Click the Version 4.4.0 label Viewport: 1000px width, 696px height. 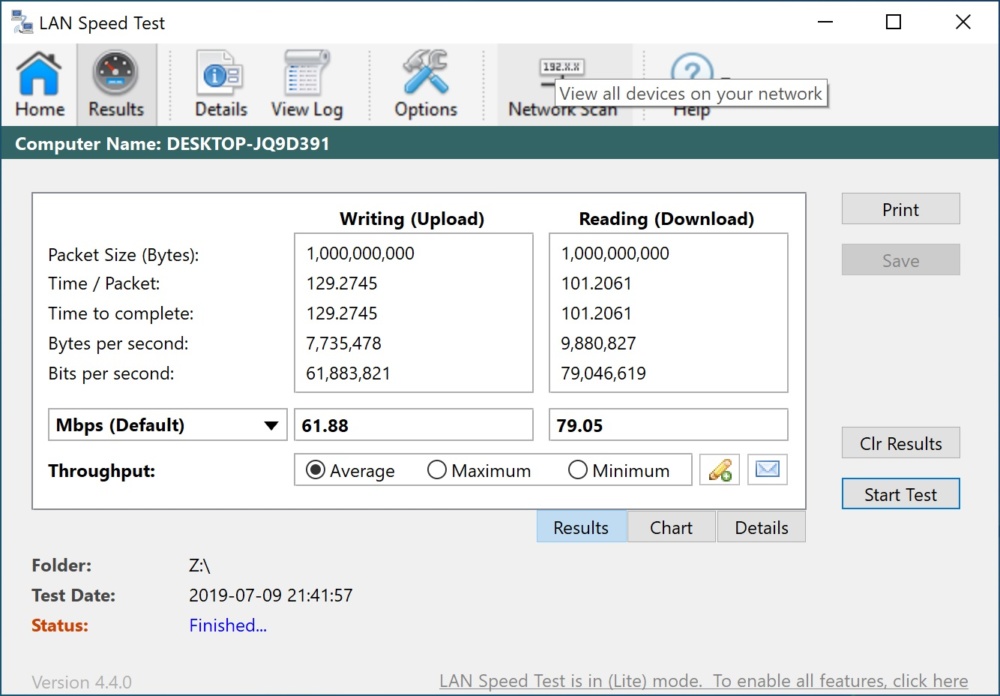(82, 682)
